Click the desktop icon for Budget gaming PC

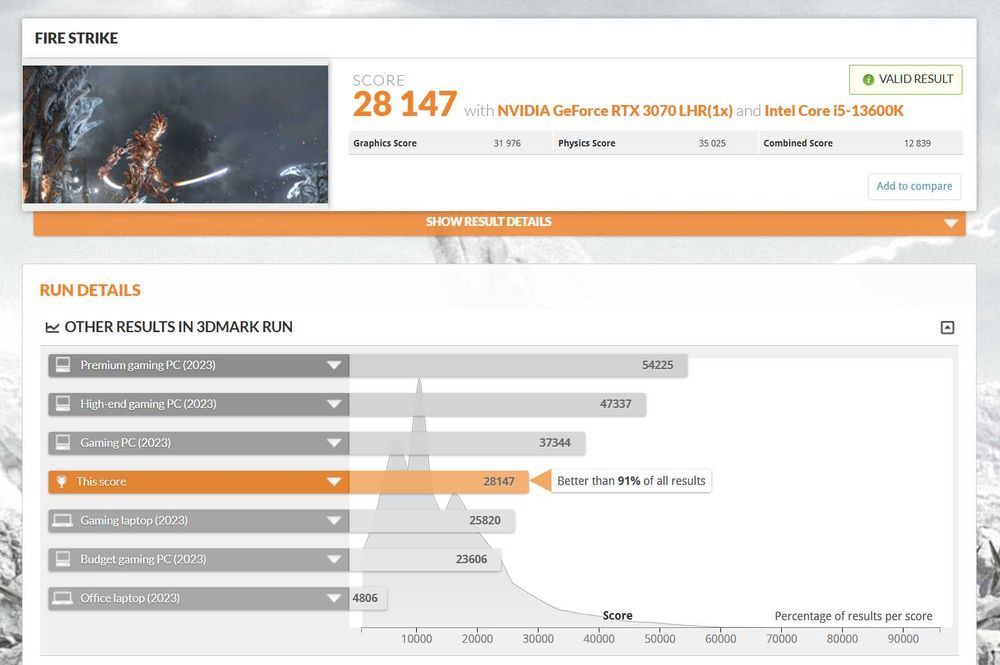[63, 559]
